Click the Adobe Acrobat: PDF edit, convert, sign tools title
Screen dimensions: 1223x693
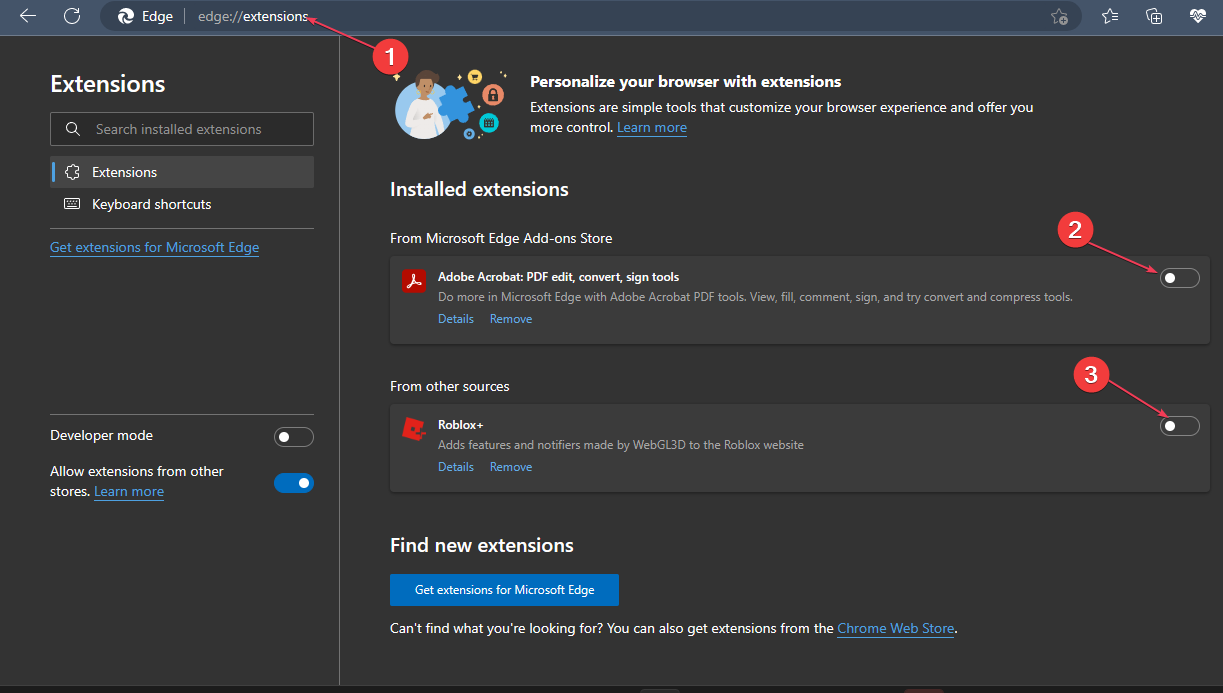pos(559,277)
